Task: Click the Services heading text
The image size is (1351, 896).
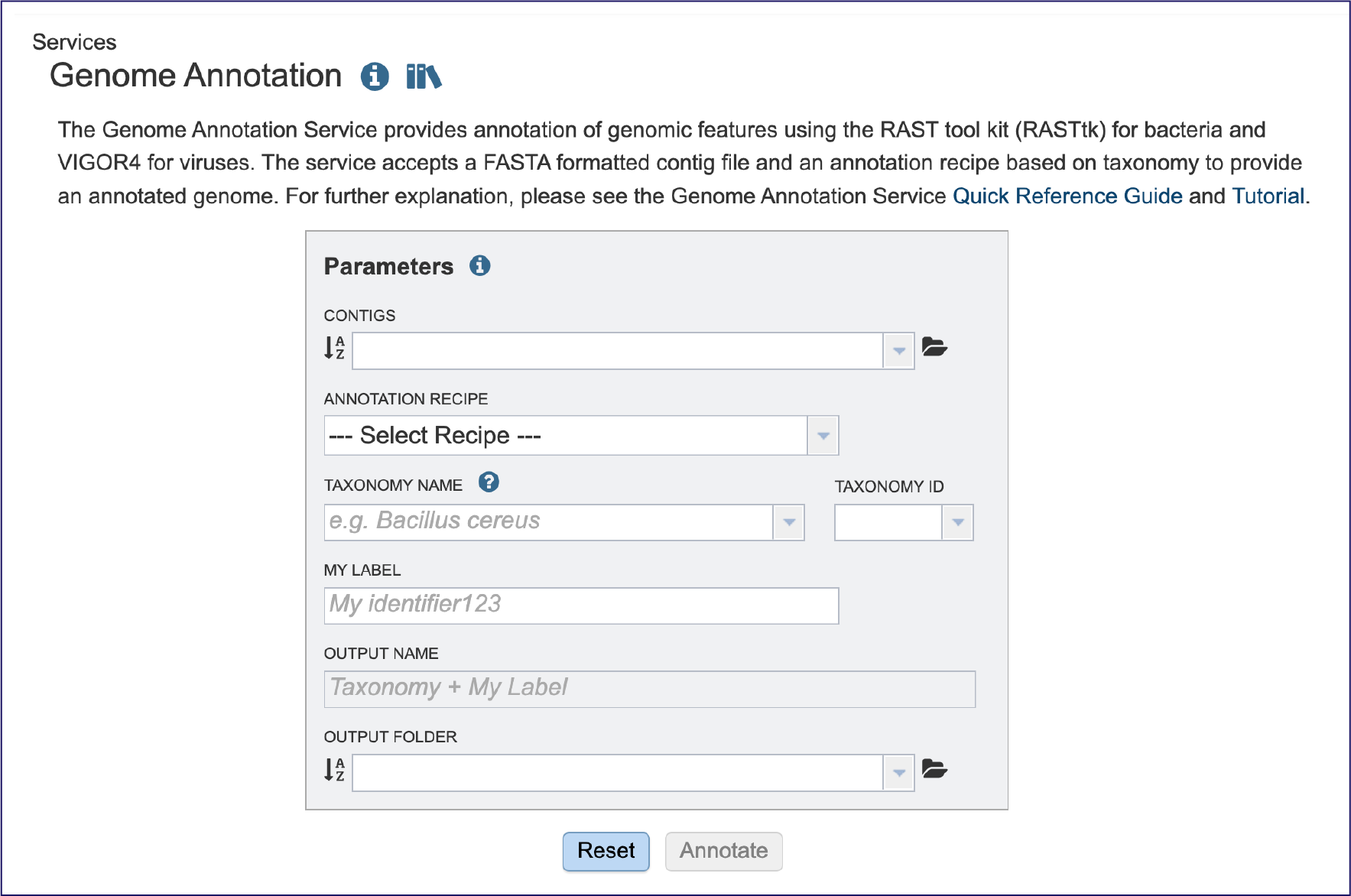Action: [x=74, y=42]
